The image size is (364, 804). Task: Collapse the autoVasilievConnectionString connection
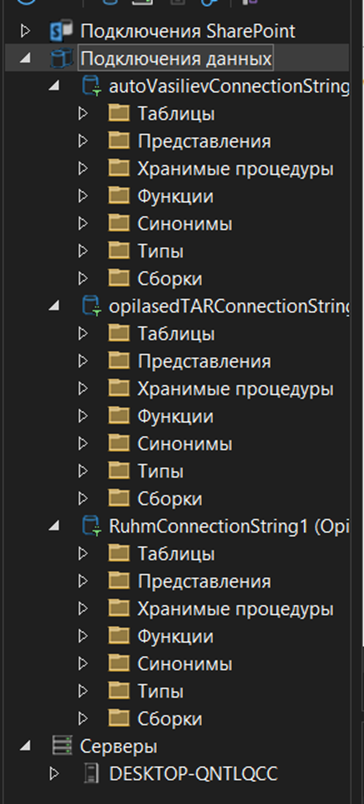click(x=53, y=87)
